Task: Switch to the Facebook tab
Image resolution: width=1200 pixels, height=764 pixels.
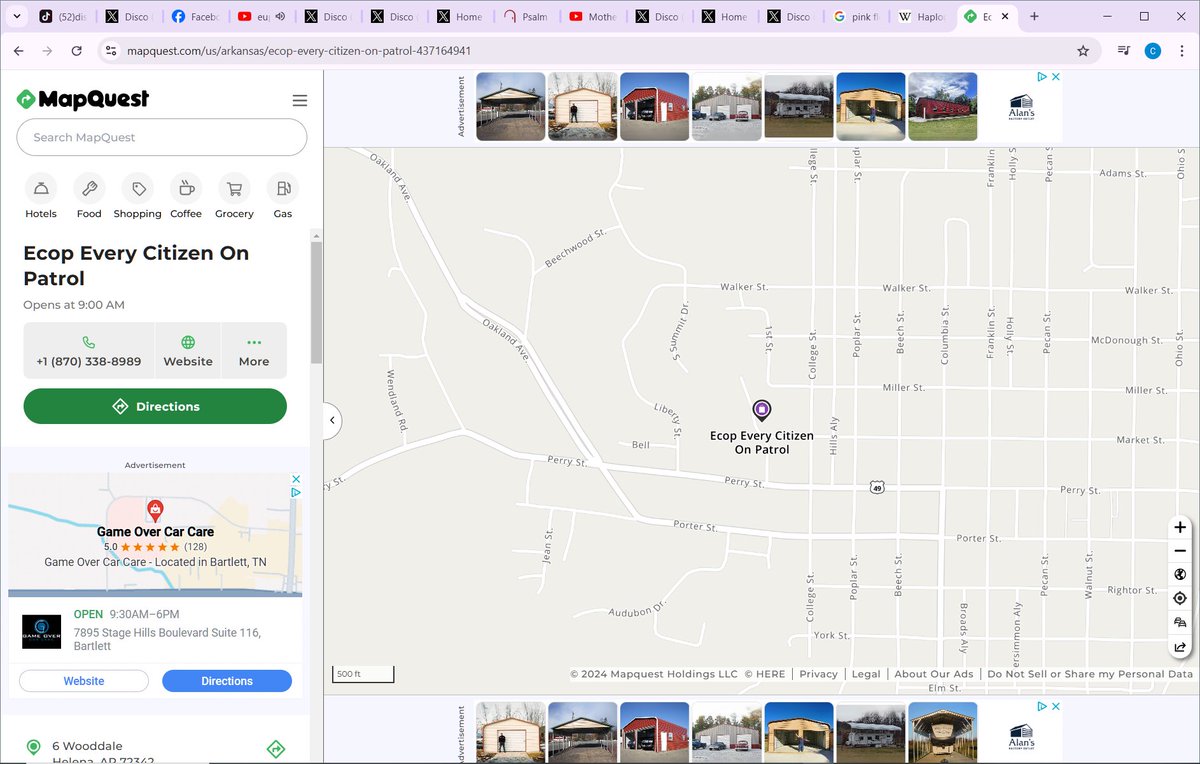Action: point(195,17)
